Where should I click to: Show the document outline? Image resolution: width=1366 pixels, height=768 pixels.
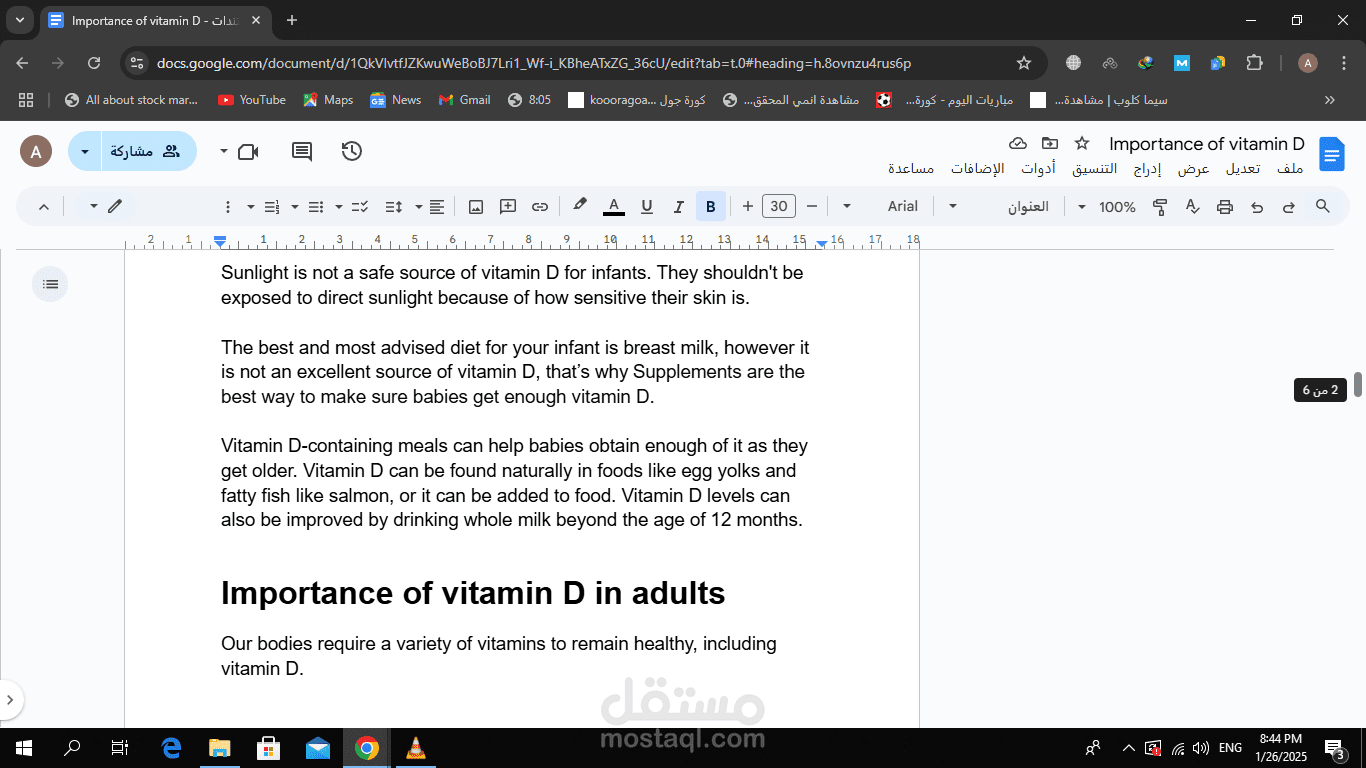[51, 284]
